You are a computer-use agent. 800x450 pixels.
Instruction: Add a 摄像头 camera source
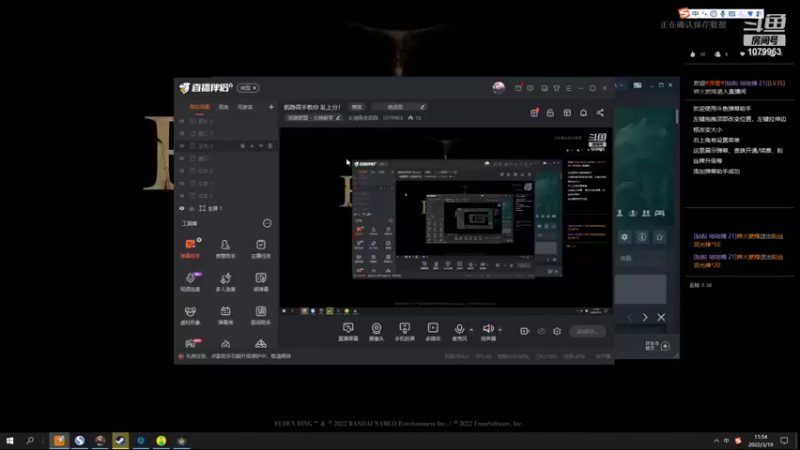(376, 331)
